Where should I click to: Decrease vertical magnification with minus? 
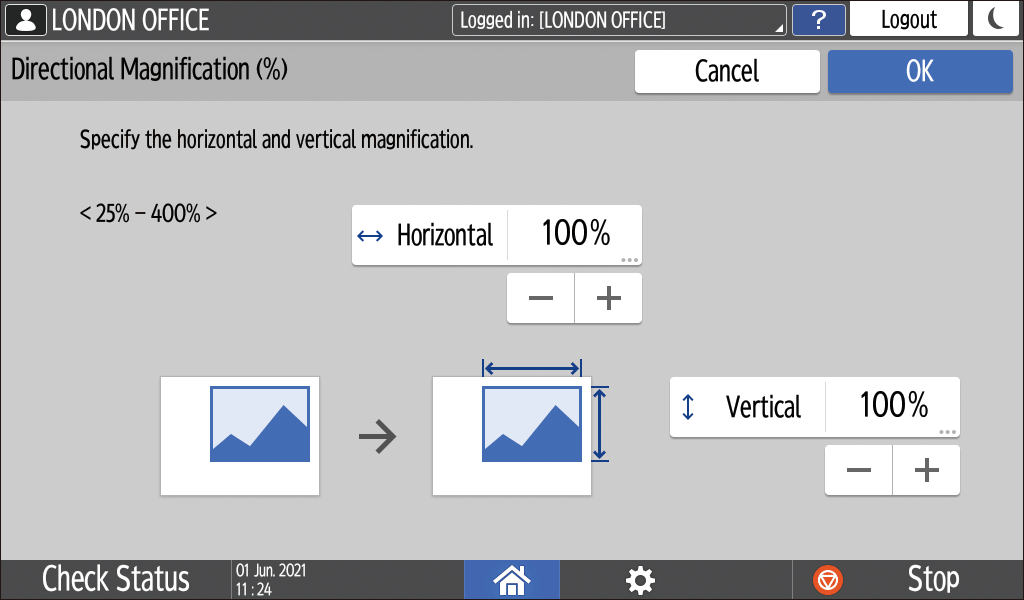coord(859,471)
